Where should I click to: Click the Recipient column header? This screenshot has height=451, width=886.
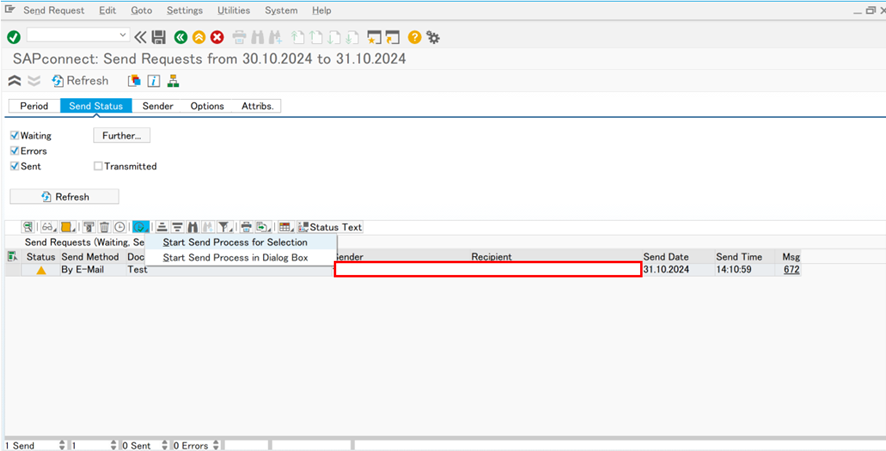(x=492, y=257)
